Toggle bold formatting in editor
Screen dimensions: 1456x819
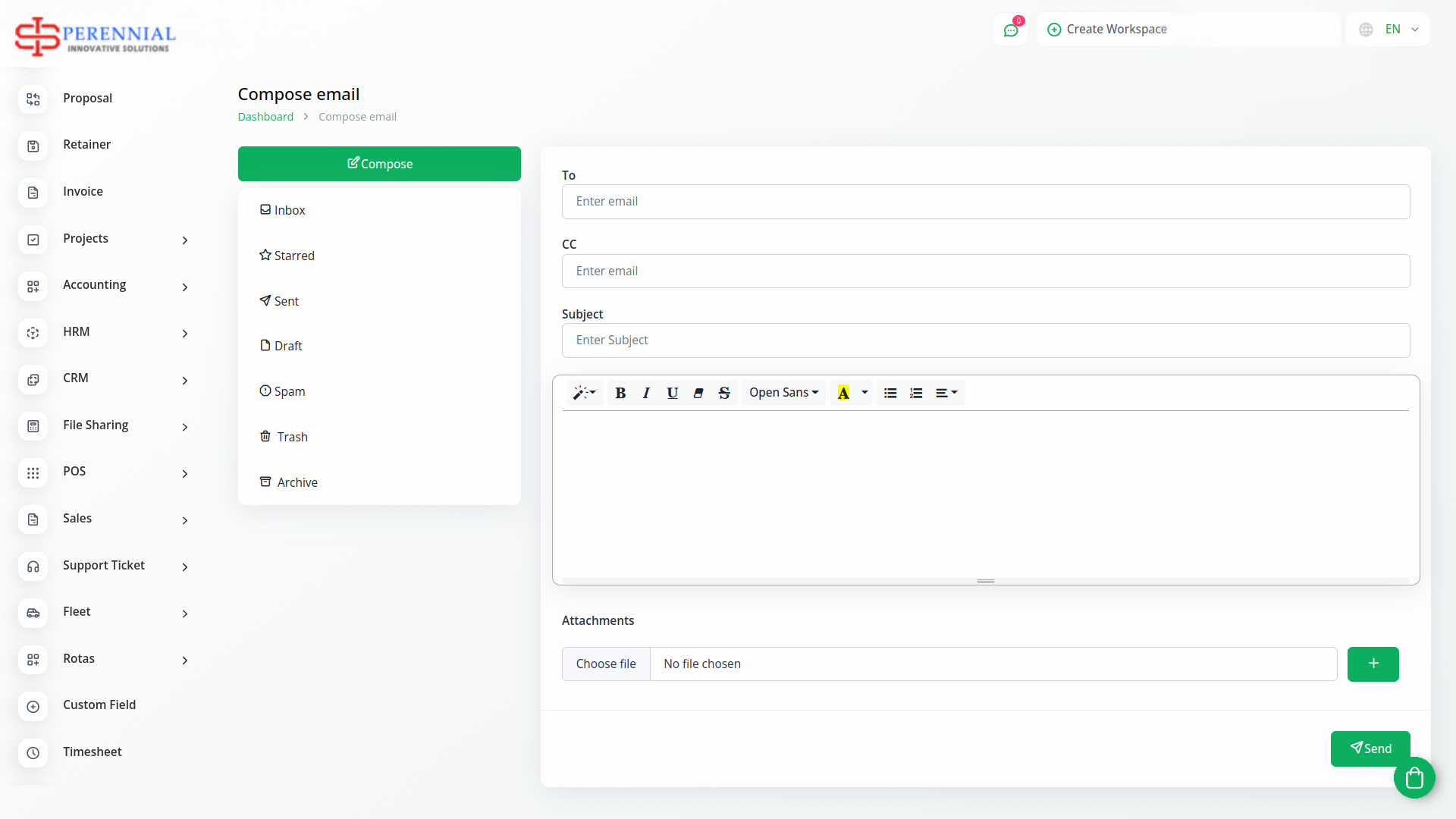click(620, 393)
